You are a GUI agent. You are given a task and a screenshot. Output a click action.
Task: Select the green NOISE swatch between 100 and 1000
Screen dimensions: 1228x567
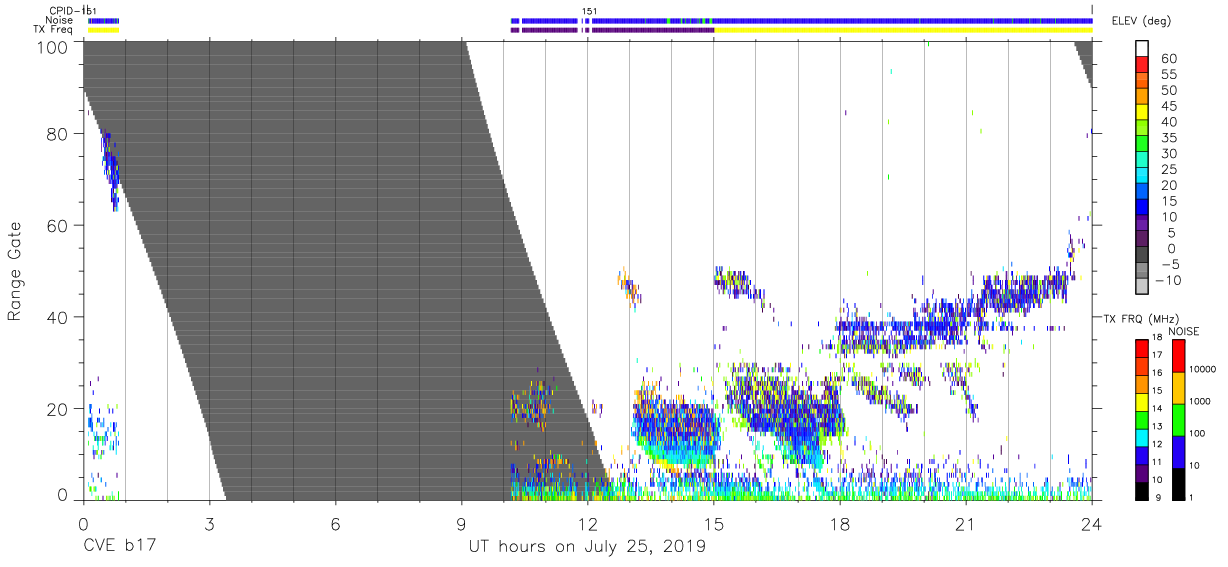1178,420
